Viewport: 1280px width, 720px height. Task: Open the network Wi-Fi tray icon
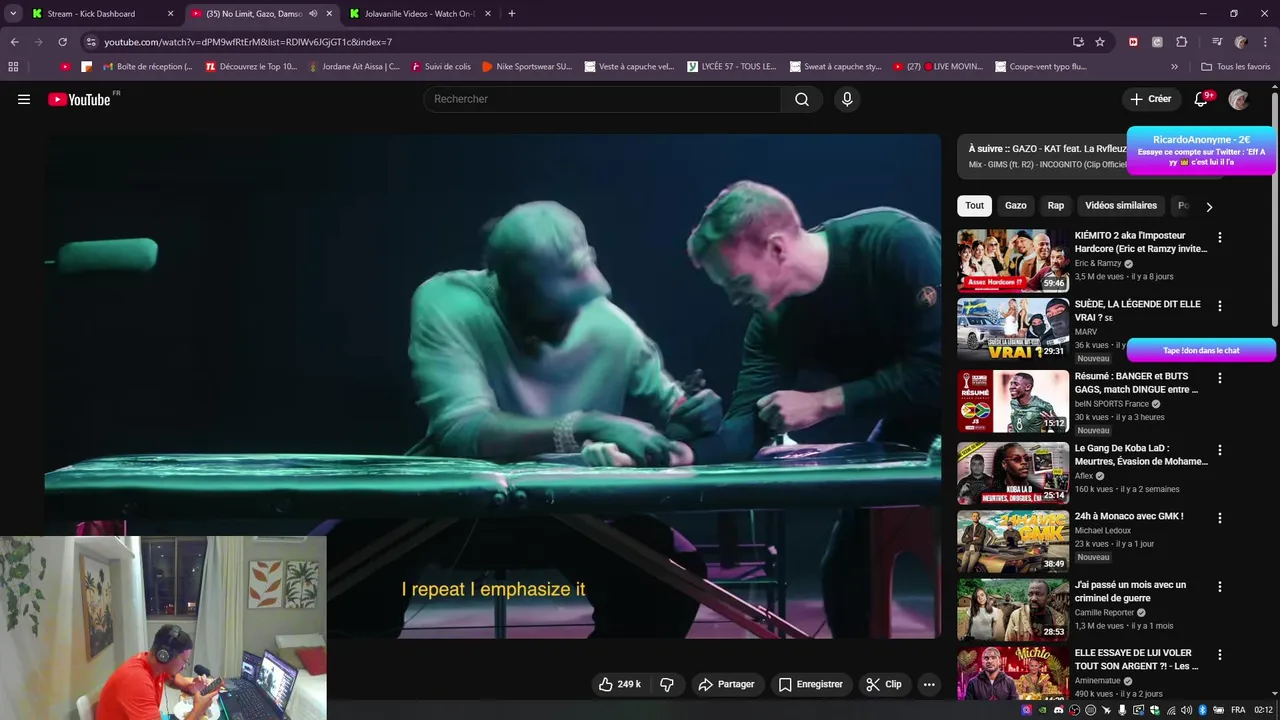(1171, 710)
